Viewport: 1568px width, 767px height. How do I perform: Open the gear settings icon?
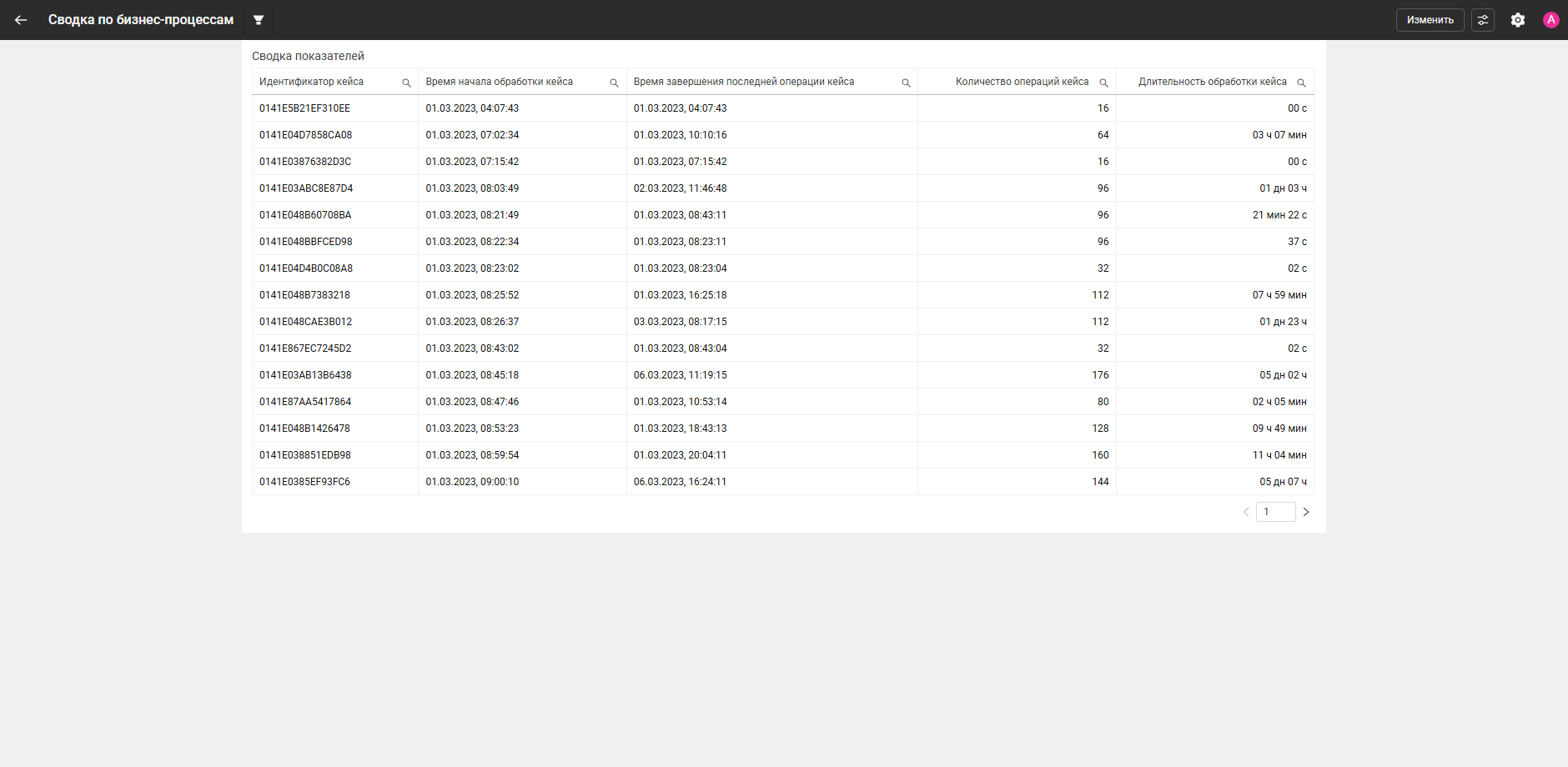pos(1518,20)
